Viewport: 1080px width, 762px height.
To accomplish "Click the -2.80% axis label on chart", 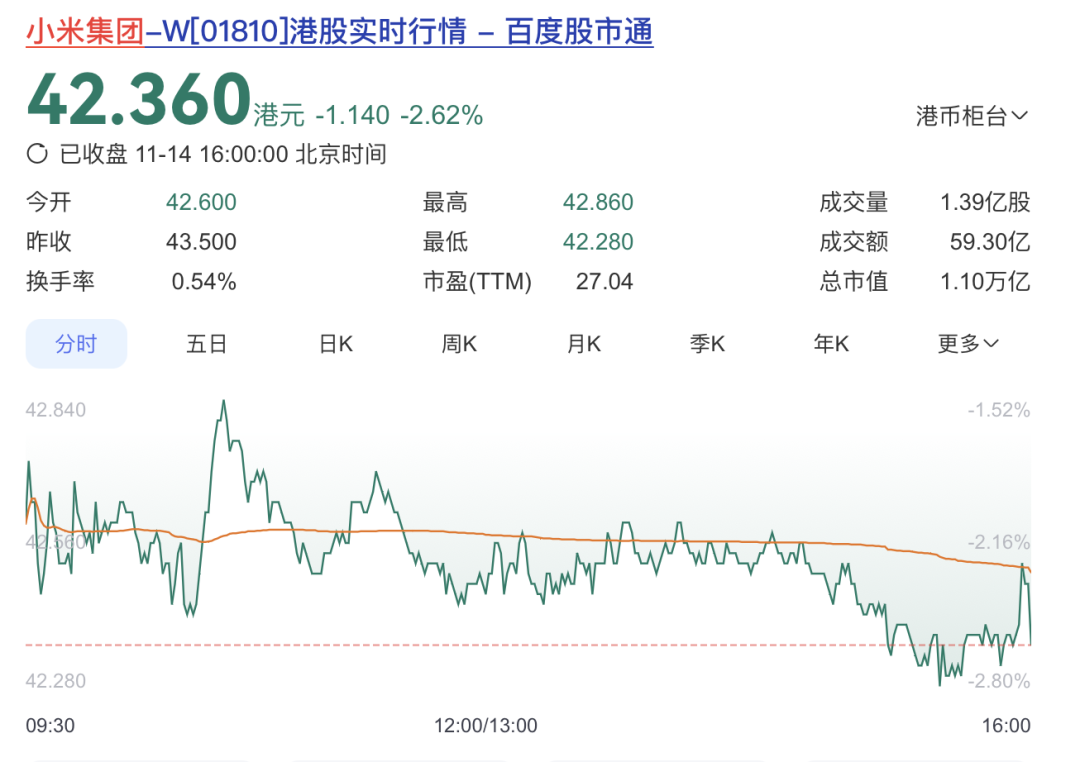I will [x=999, y=681].
